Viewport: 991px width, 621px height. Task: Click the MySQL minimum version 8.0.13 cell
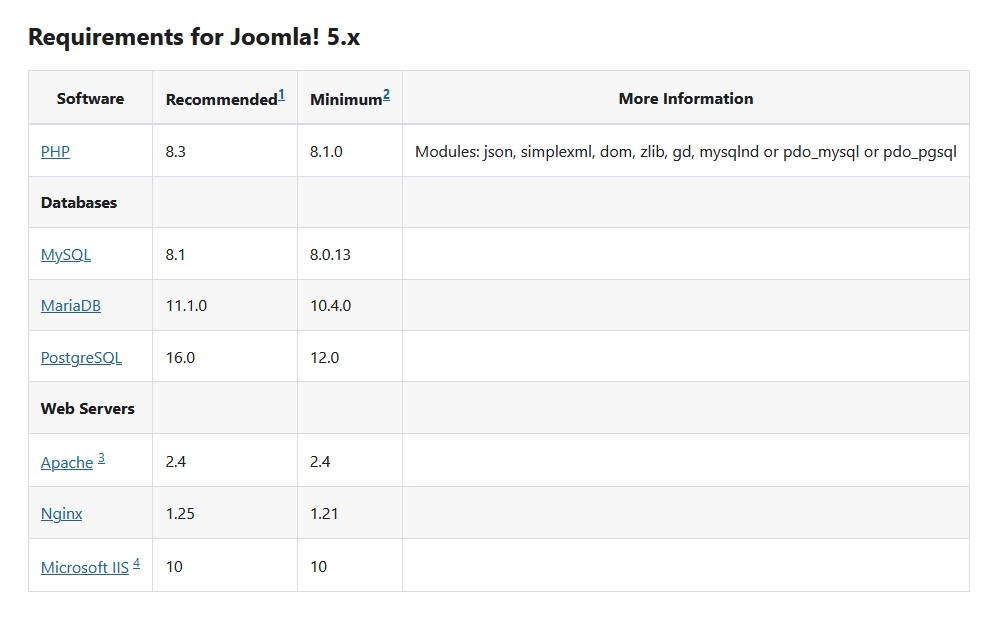[x=330, y=254]
